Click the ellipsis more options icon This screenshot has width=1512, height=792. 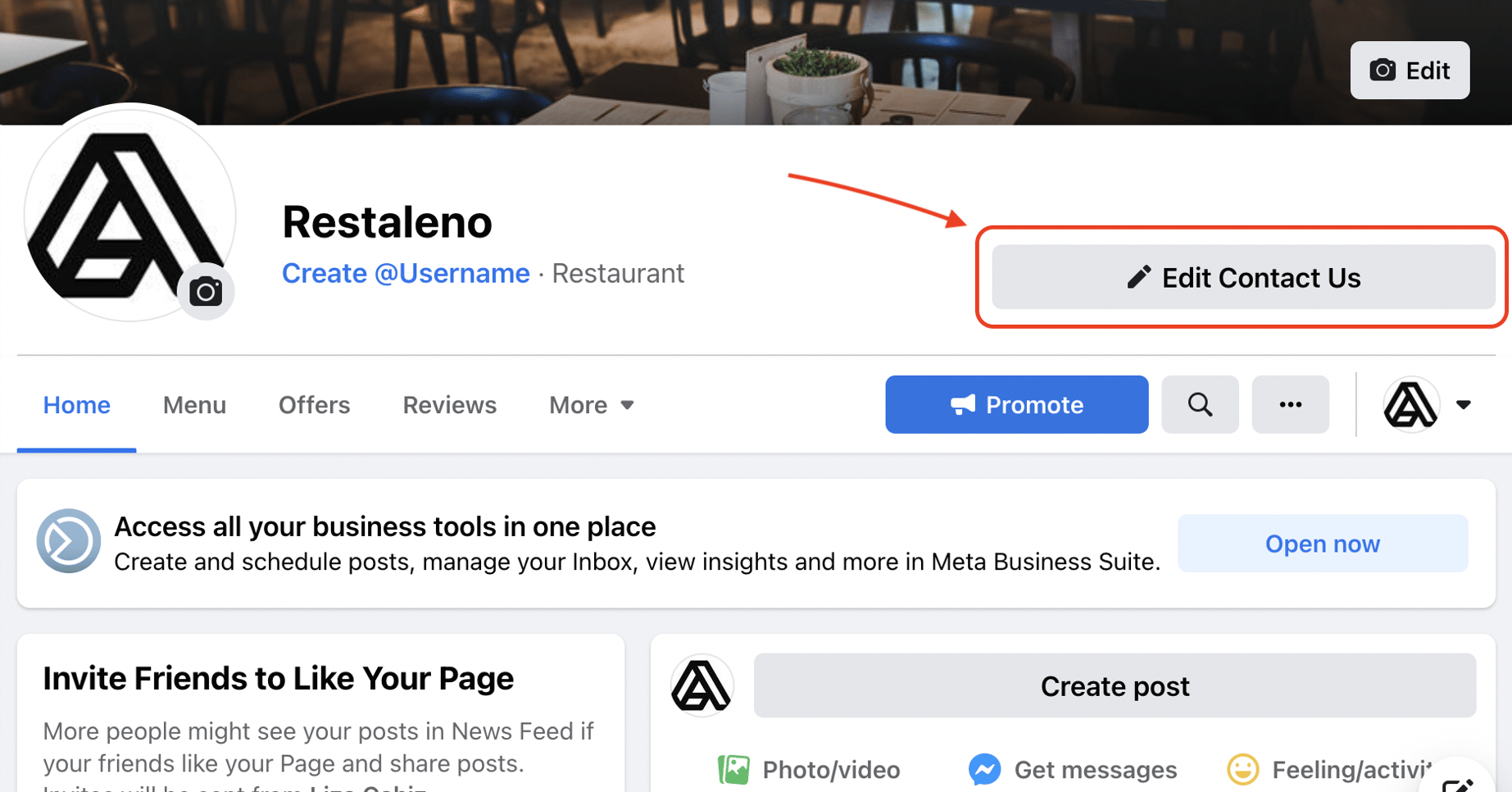(x=1291, y=404)
